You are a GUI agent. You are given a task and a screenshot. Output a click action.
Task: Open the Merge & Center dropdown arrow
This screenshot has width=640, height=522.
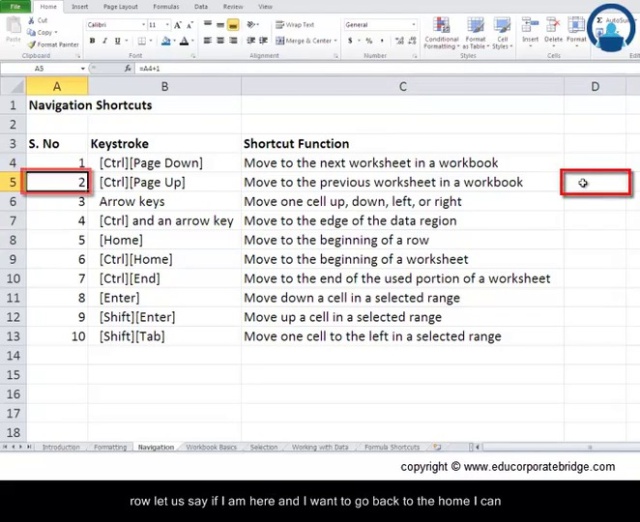coord(336,40)
